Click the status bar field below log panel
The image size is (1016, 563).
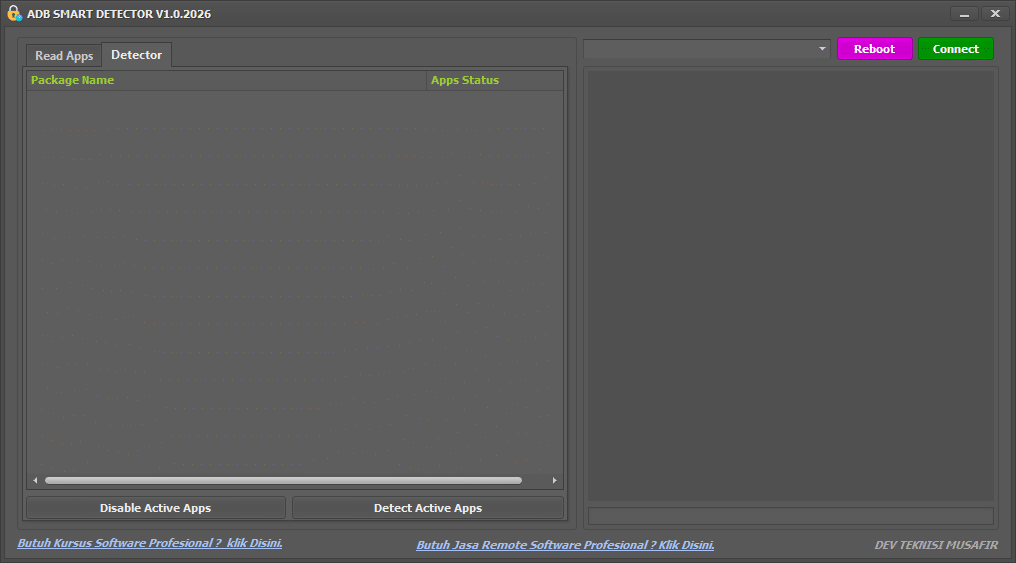(790, 516)
